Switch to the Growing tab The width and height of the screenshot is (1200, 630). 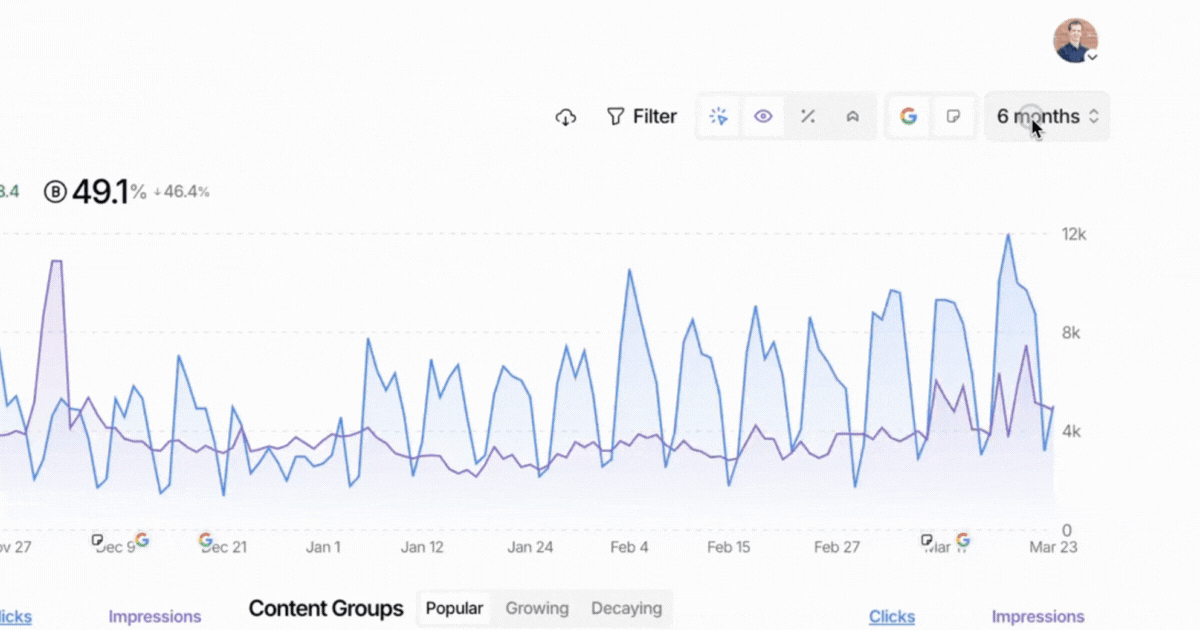537,608
